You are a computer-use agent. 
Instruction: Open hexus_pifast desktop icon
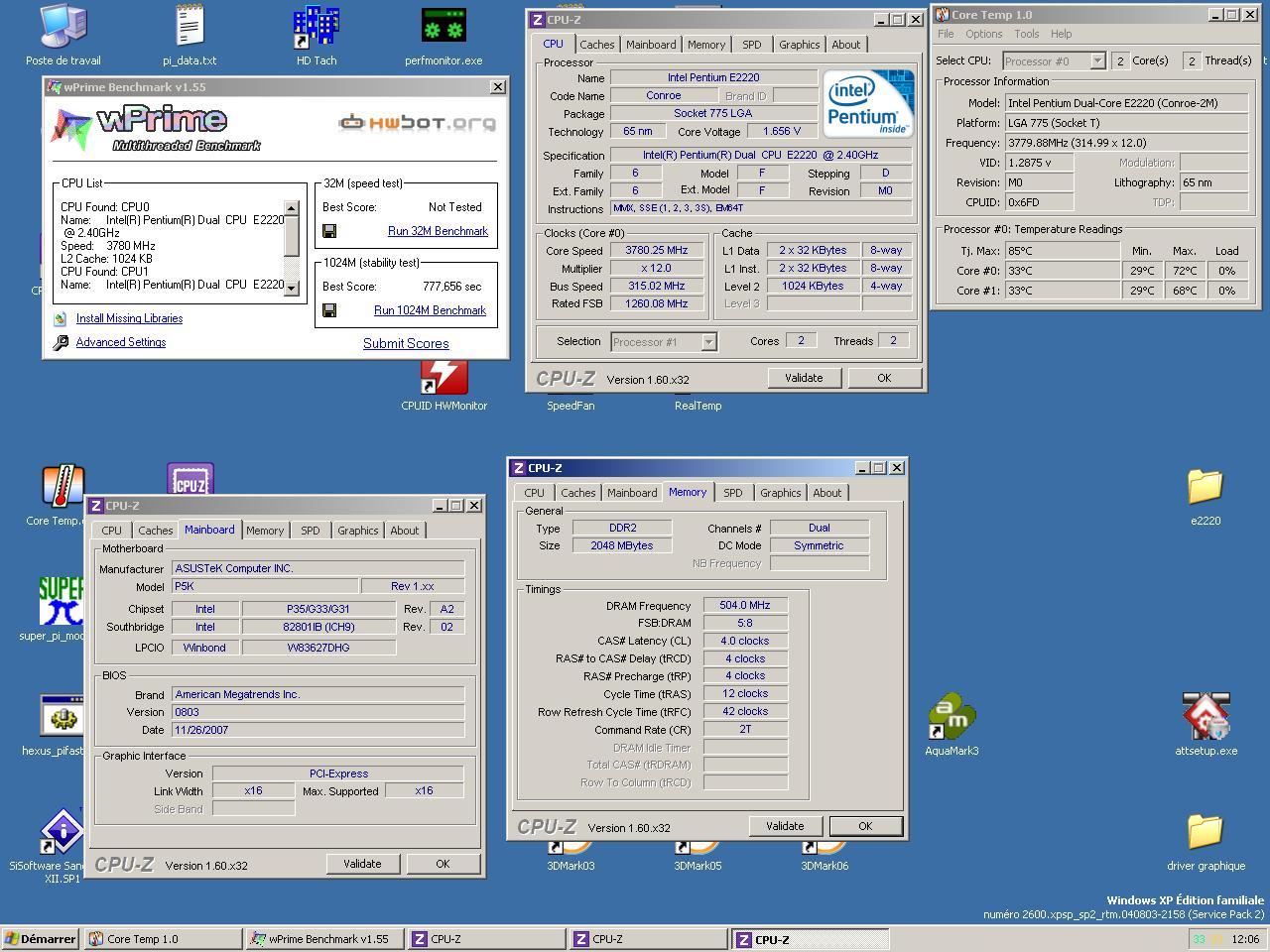pos(62,716)
